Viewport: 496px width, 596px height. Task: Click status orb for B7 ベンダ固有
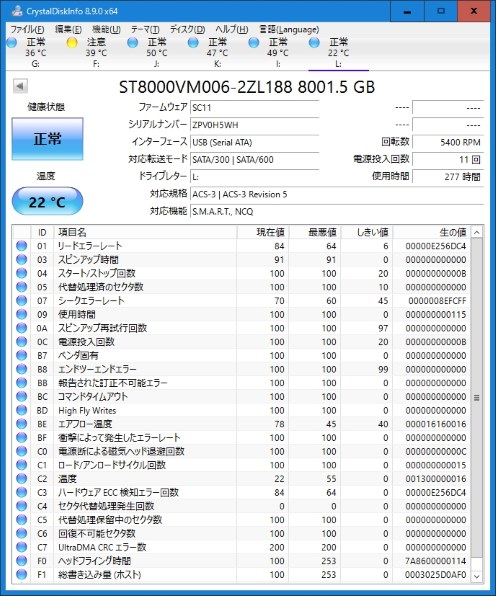point(22,355)
